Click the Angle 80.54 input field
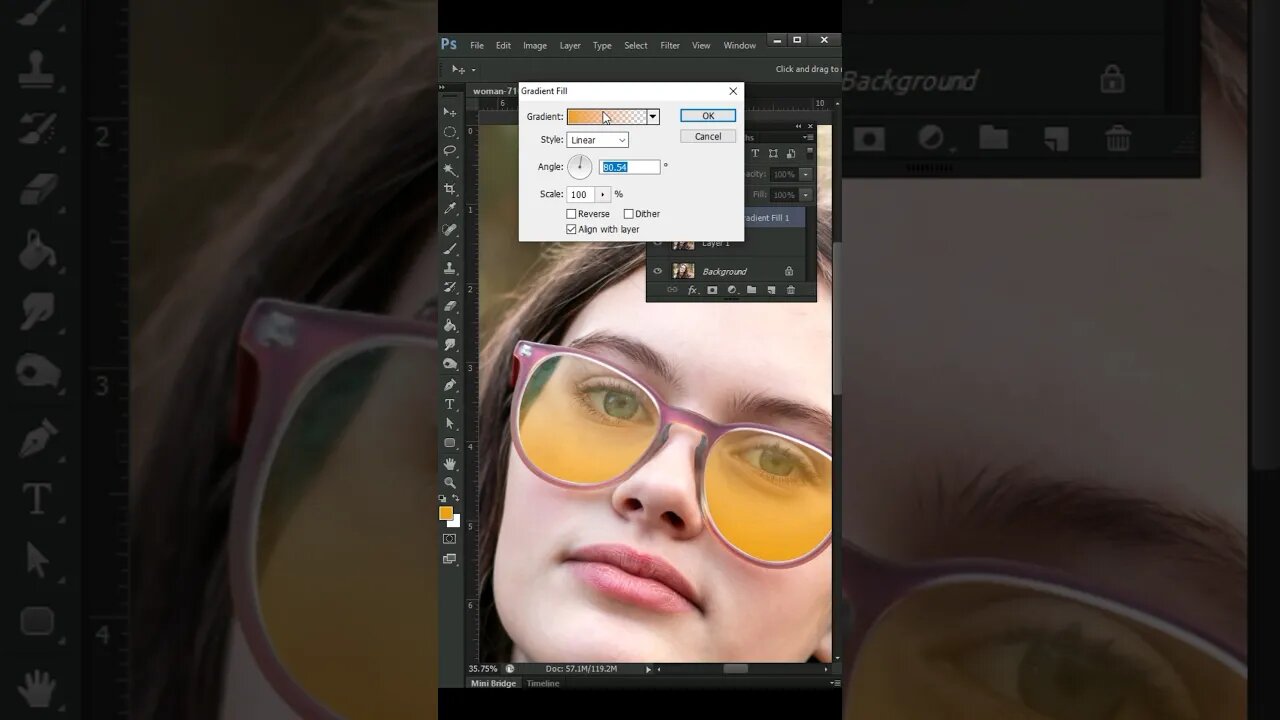Image resolution: width=1280 pixels, height=720 pixels. click(630, 167)
